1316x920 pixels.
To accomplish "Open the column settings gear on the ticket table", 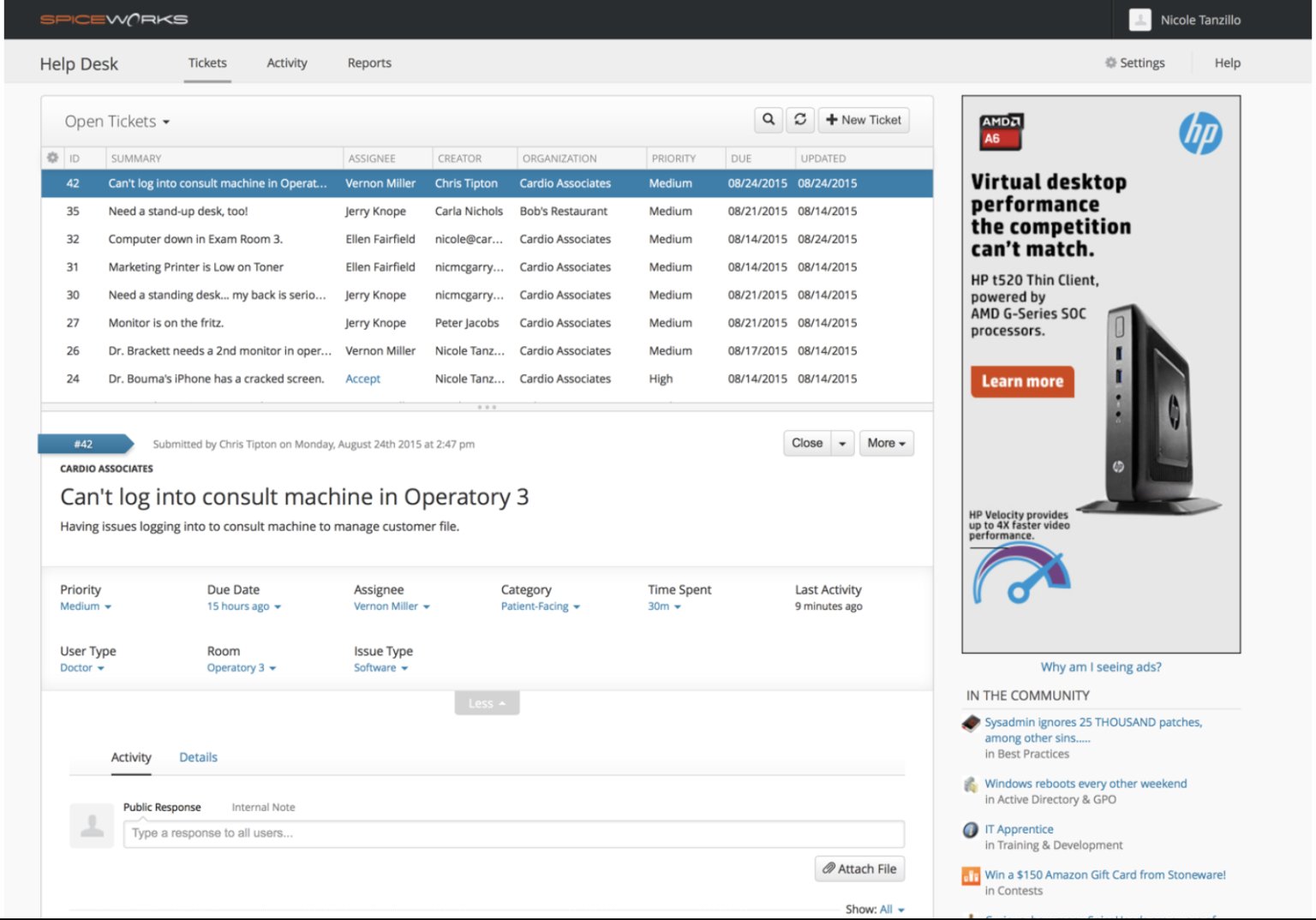I will pos(51,158).
